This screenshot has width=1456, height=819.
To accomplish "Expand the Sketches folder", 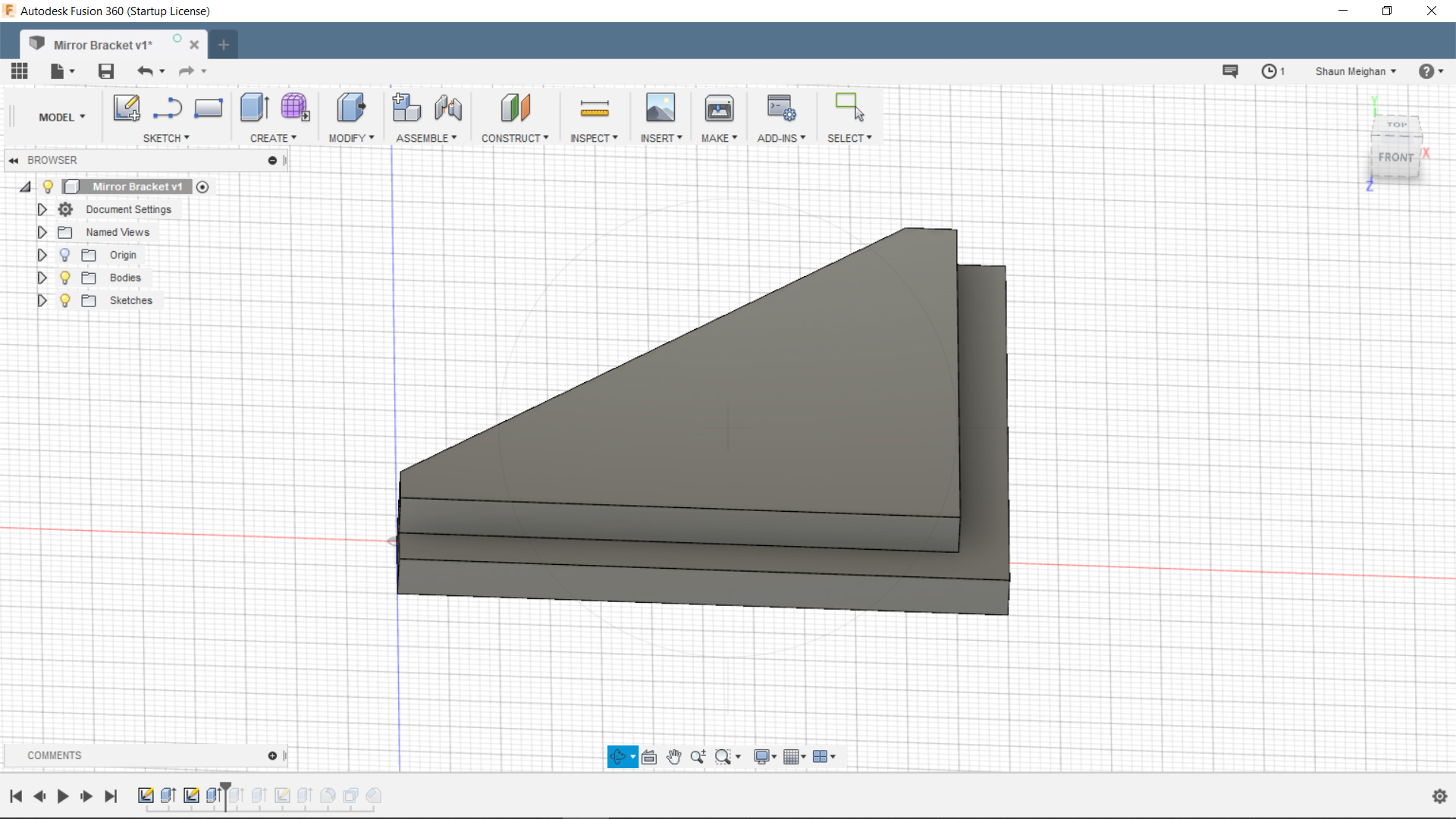I will click(x=41, y=300).
